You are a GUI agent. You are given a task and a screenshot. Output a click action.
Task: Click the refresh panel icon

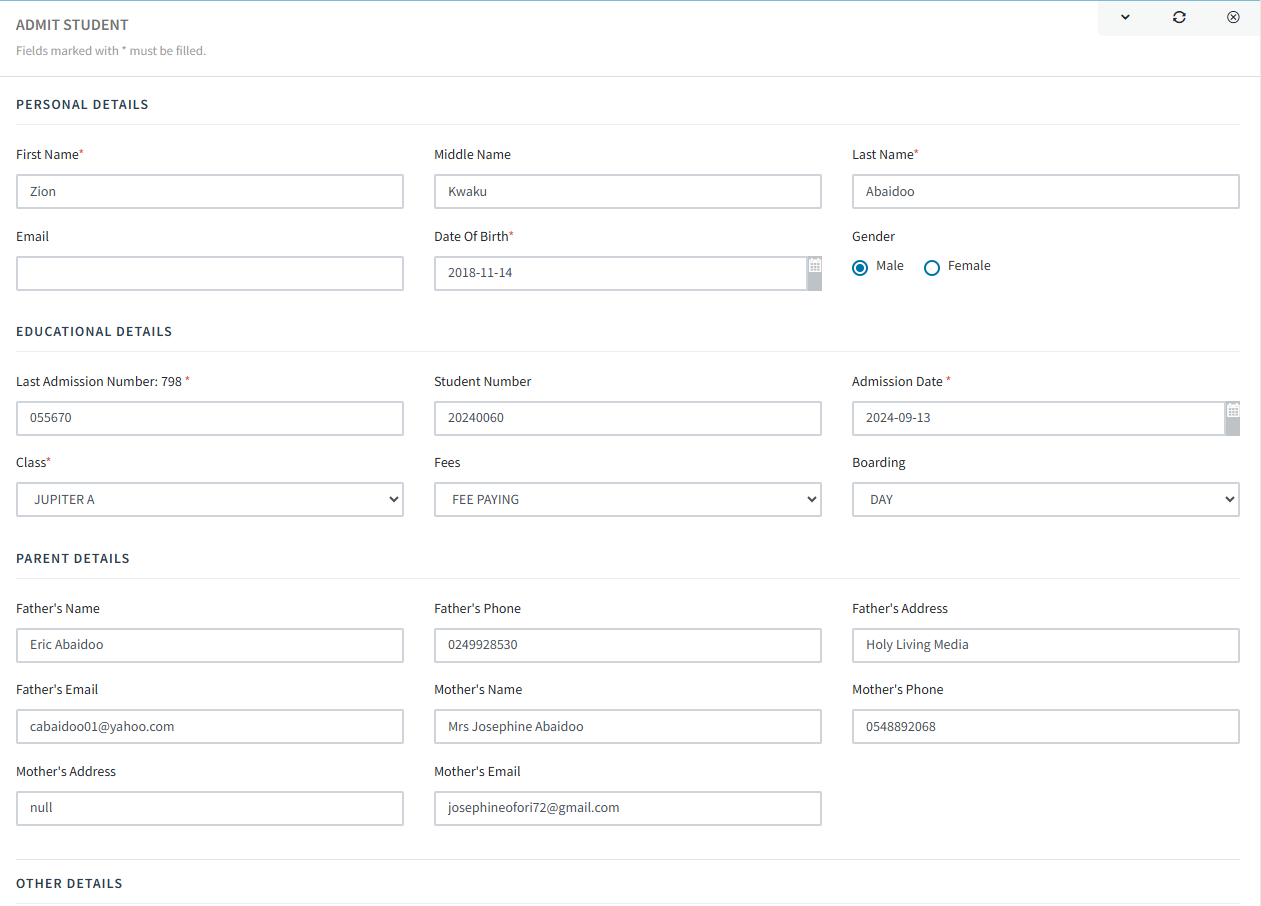[1179, 17]
